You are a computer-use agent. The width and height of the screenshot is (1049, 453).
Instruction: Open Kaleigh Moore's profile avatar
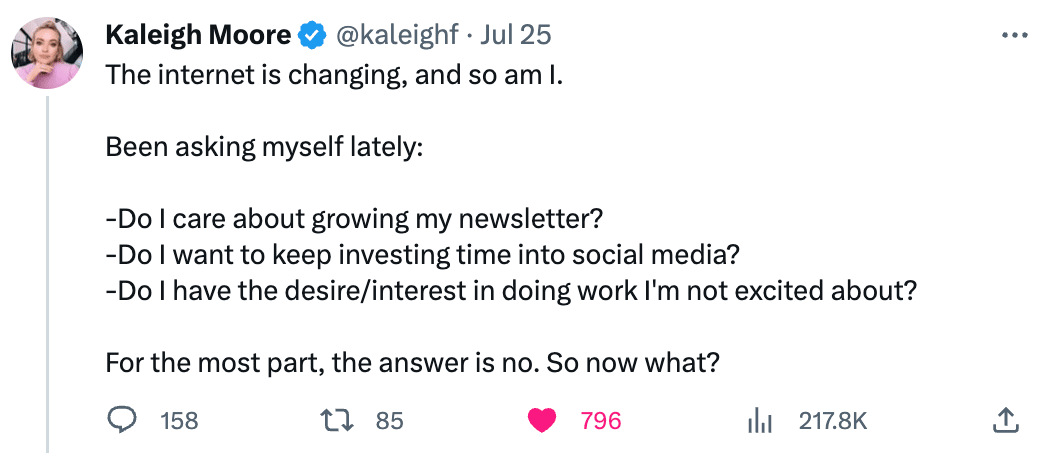click(47, 53)
